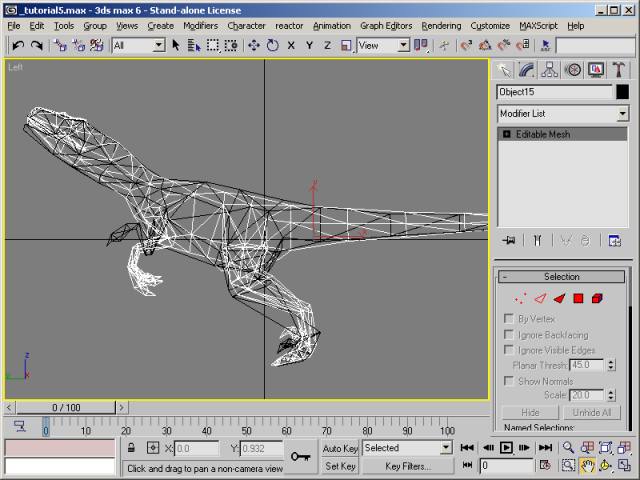Select the Move transform tool

(253, 45)
